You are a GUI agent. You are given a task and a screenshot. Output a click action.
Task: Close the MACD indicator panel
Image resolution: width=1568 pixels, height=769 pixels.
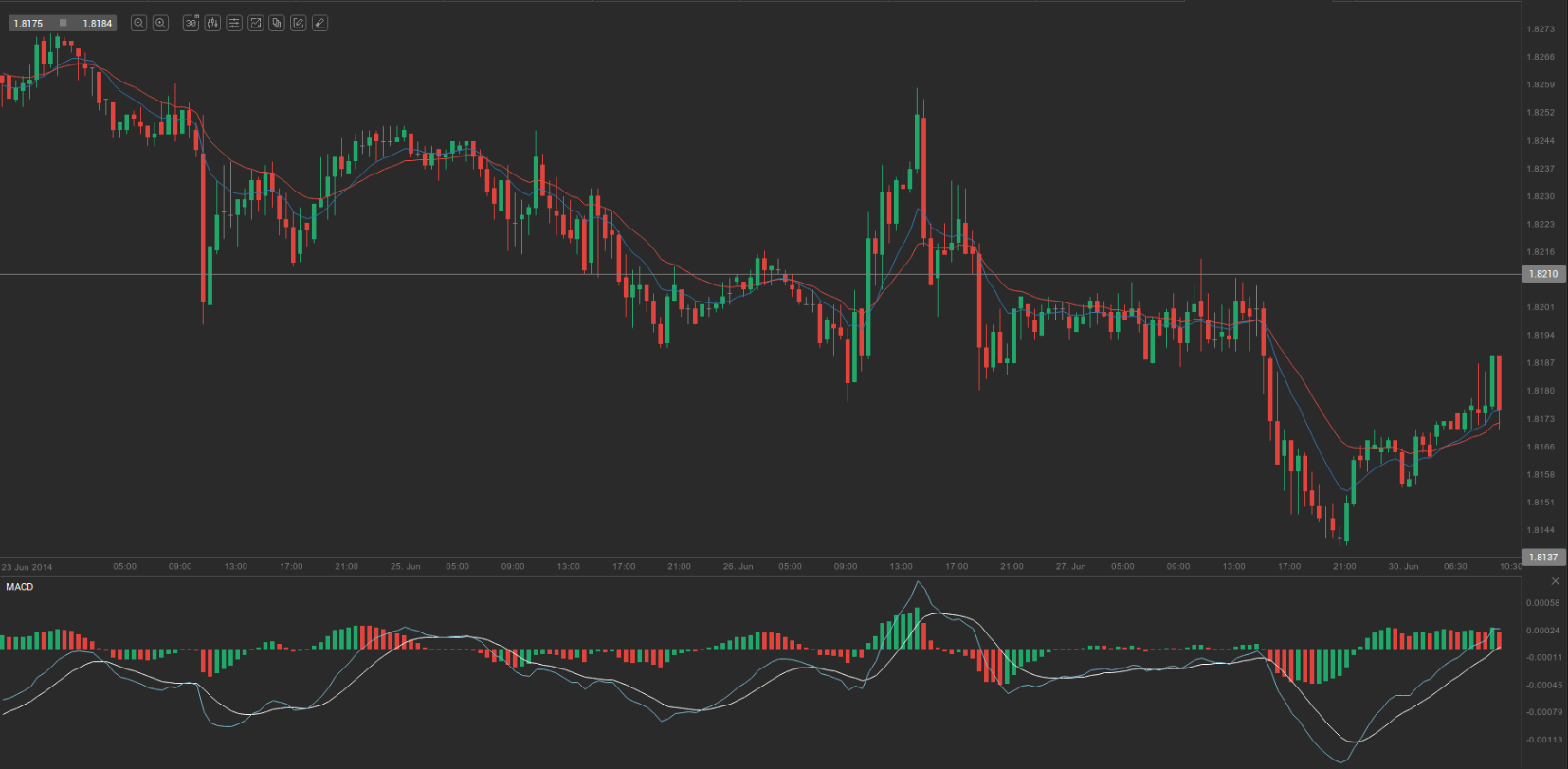(1555, 581)
